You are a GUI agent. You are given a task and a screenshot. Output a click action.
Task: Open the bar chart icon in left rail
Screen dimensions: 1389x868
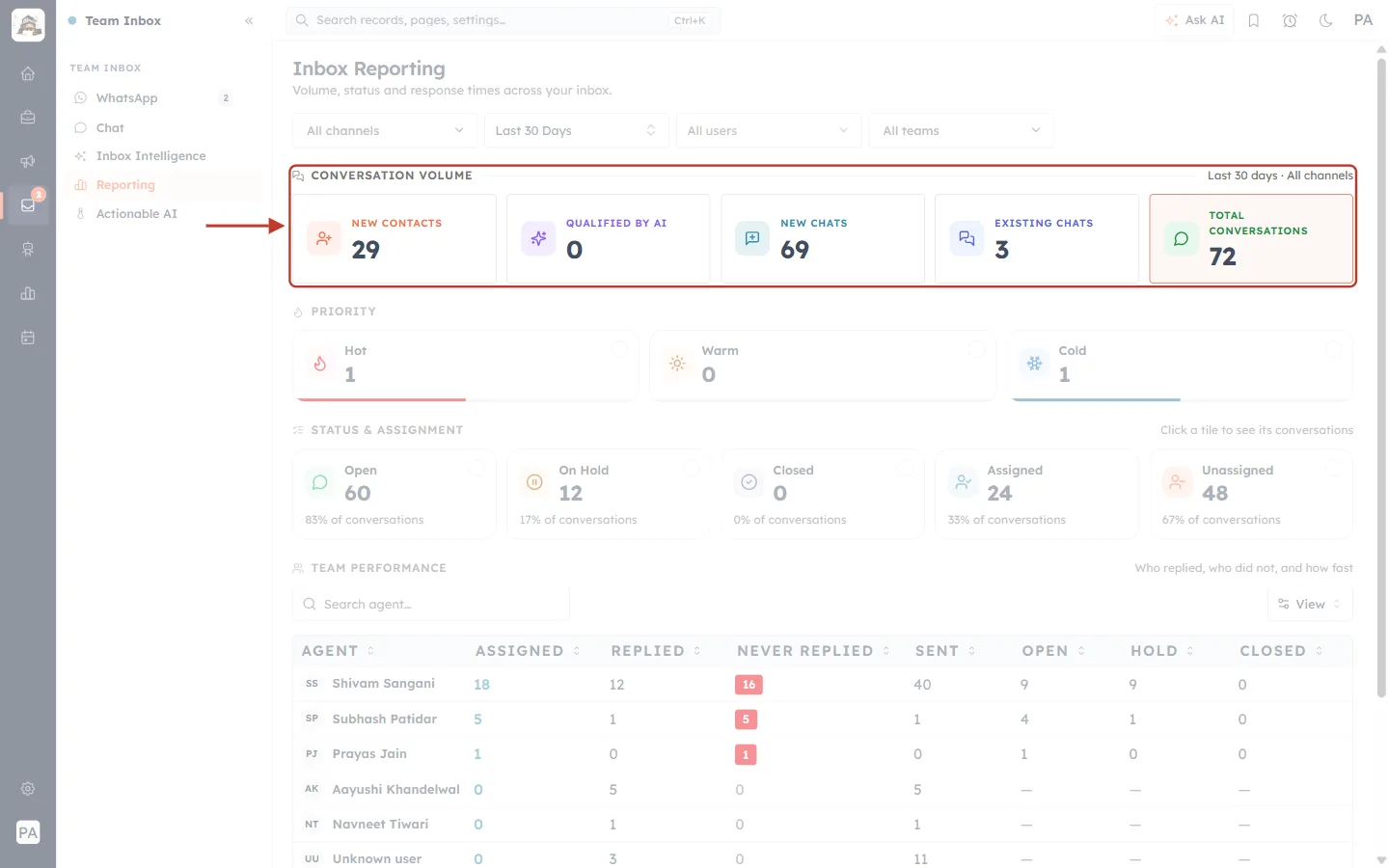click(28, 293)
